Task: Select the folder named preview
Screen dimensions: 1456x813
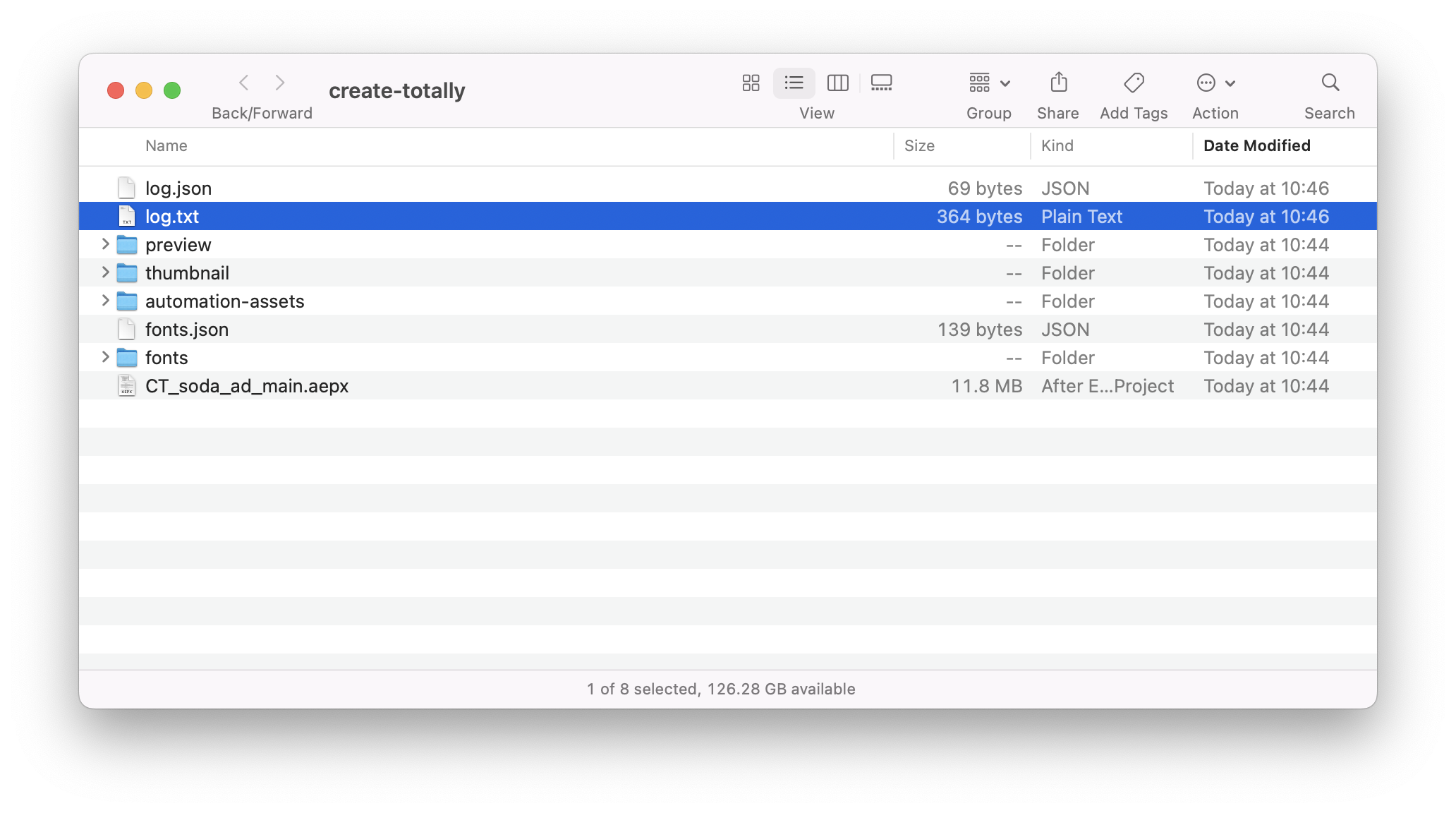Action: pos(178,245)
